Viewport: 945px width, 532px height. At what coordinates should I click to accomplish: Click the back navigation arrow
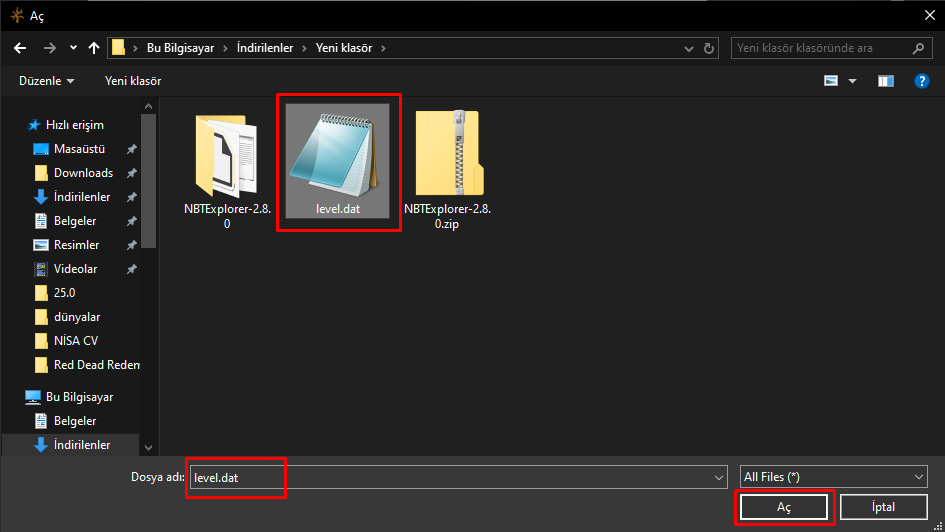(x=20, y=48)
